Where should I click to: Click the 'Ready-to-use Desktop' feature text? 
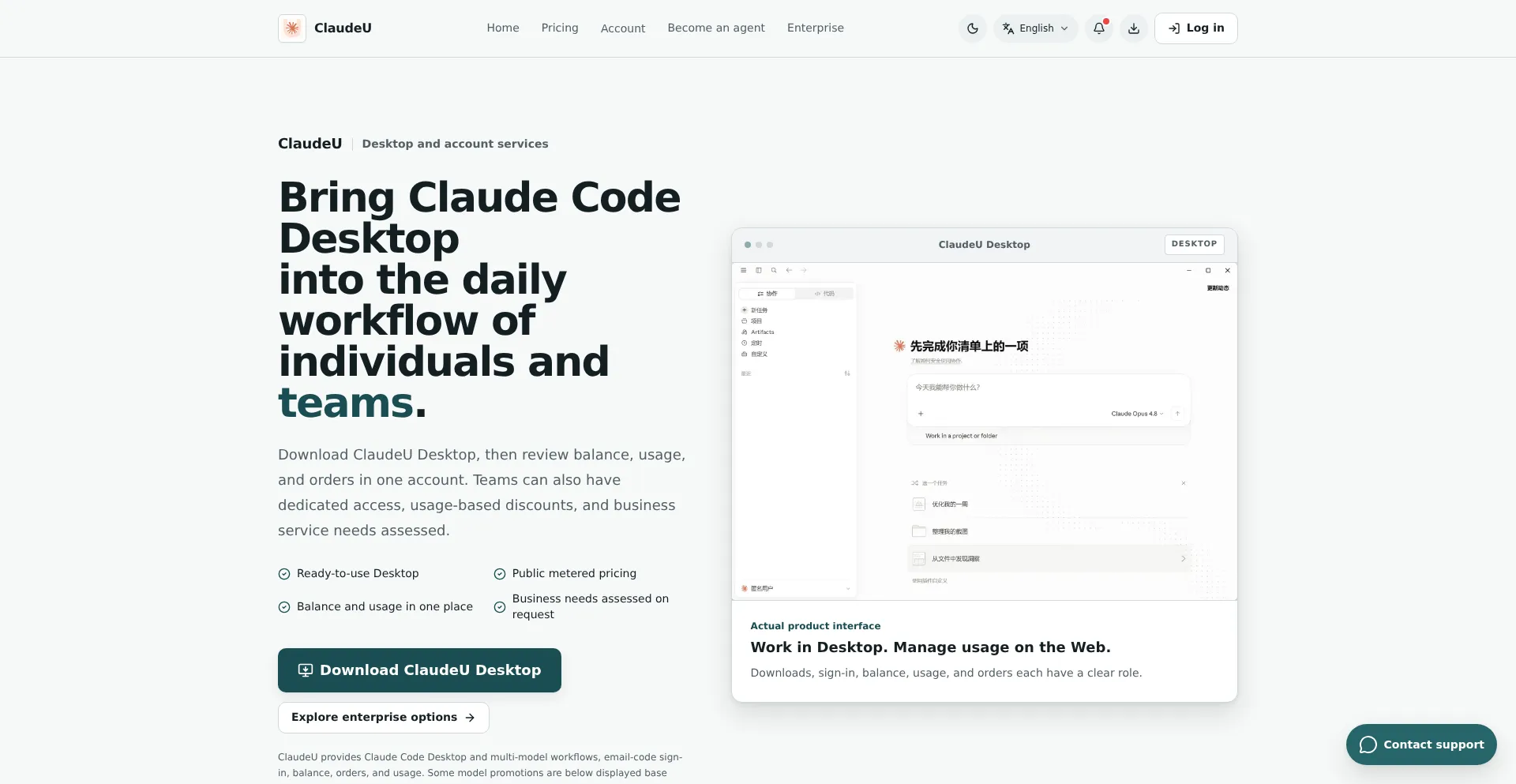pyautogui.click(x=358, y=574)
